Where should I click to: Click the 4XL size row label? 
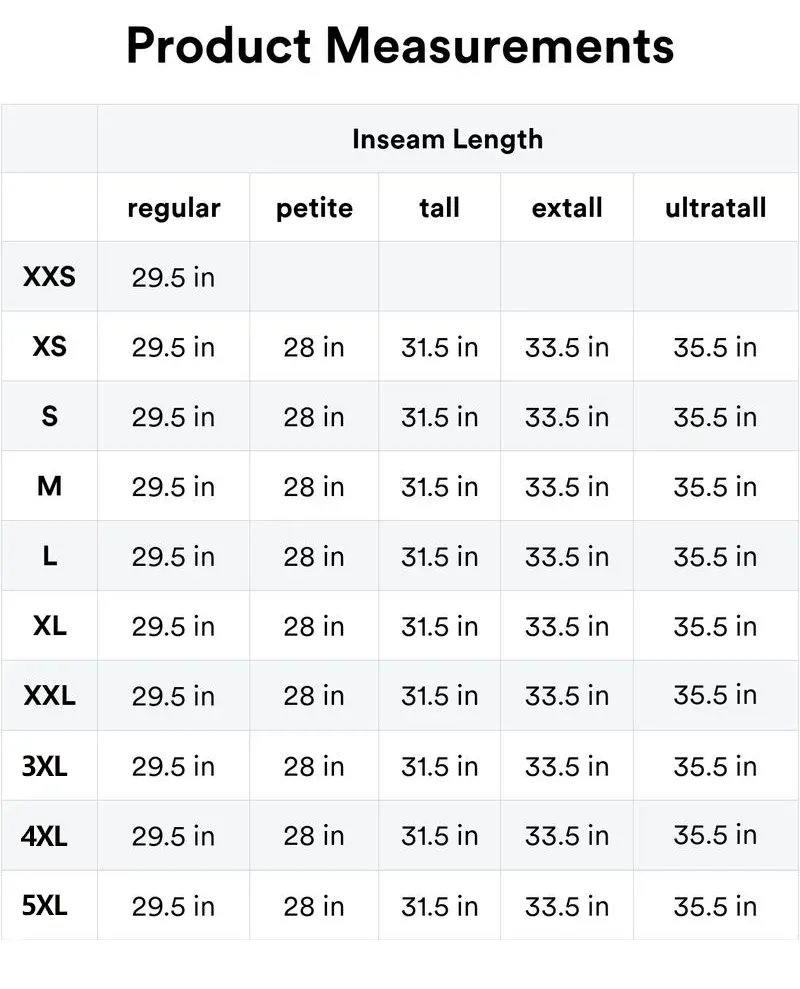[45, 835]
